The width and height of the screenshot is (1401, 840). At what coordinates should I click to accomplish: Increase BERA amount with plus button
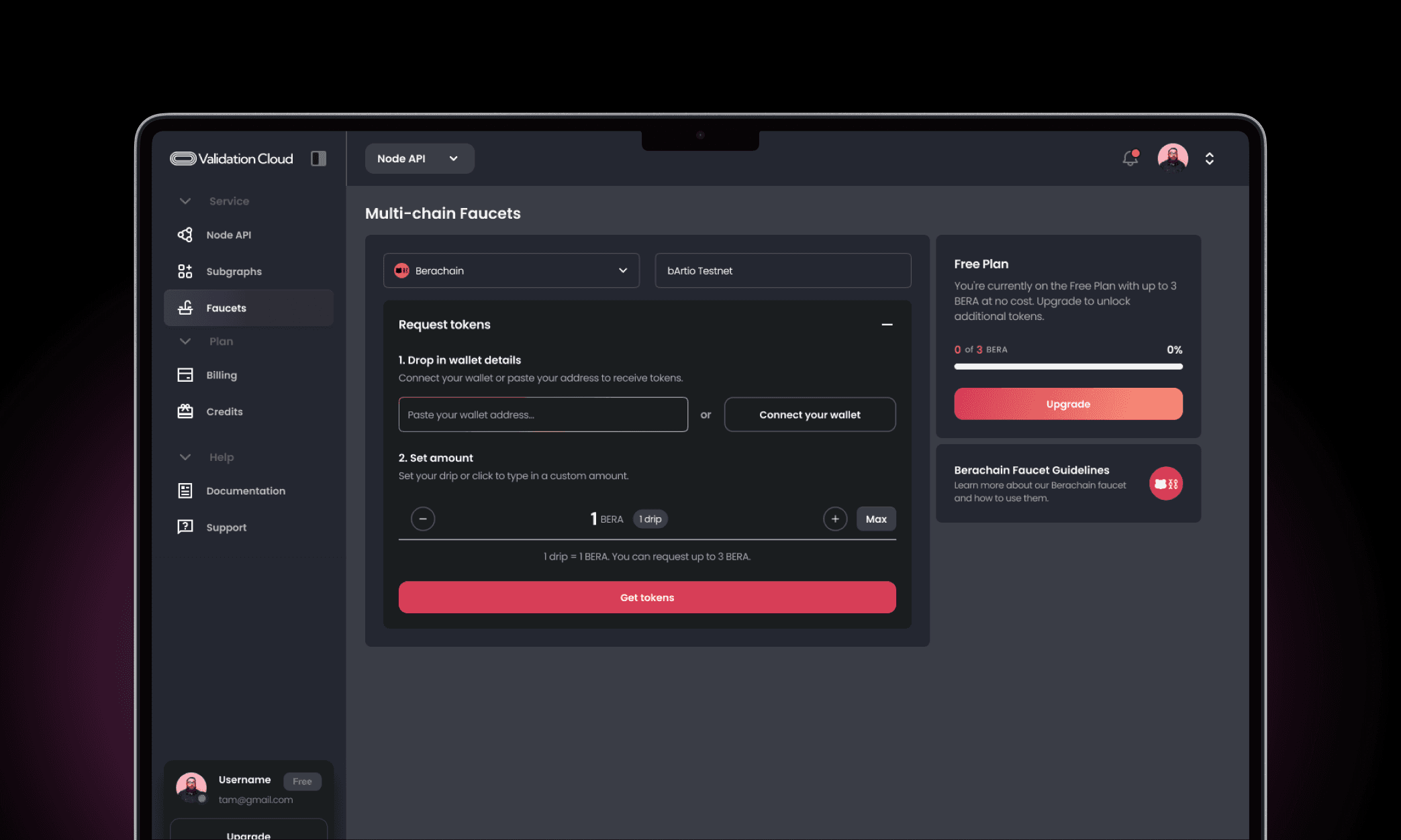(834, 519)
